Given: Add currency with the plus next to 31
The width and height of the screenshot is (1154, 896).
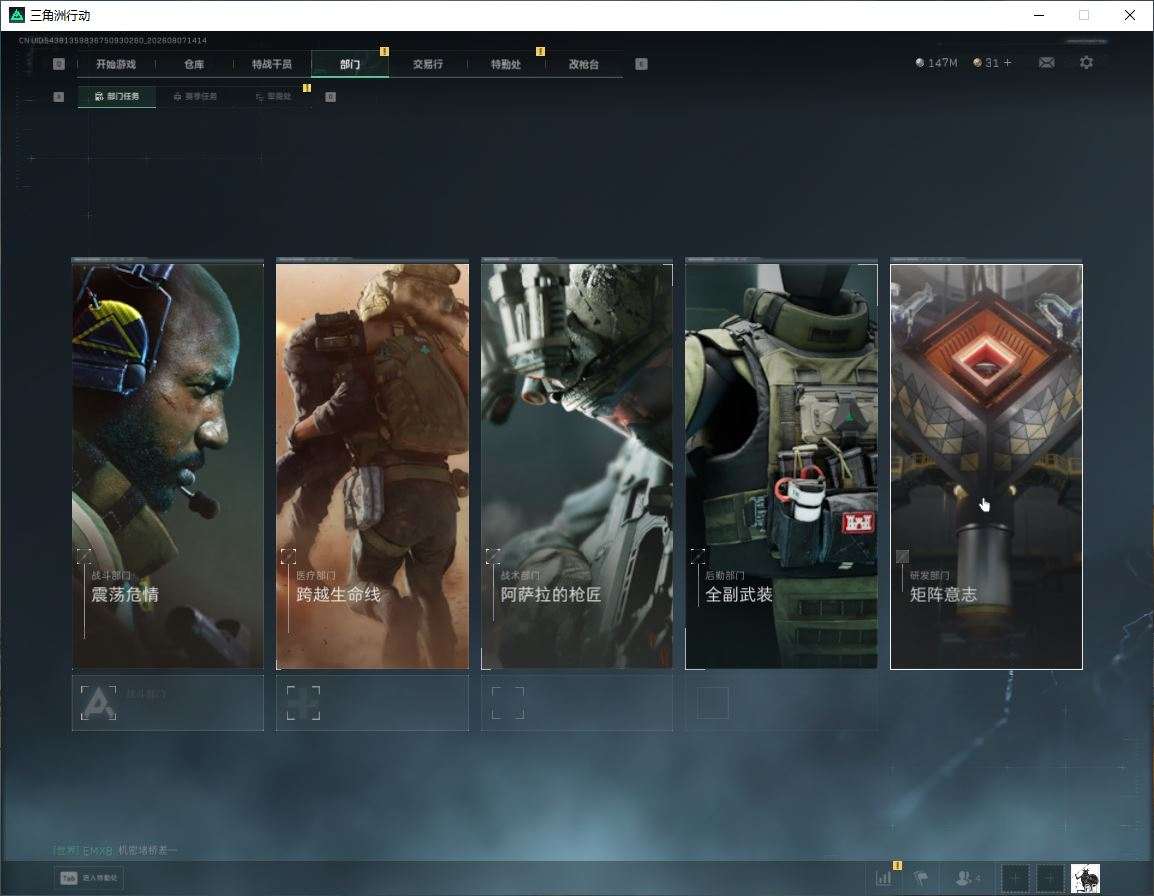Looking at the screenshot, I should 1008,63.
